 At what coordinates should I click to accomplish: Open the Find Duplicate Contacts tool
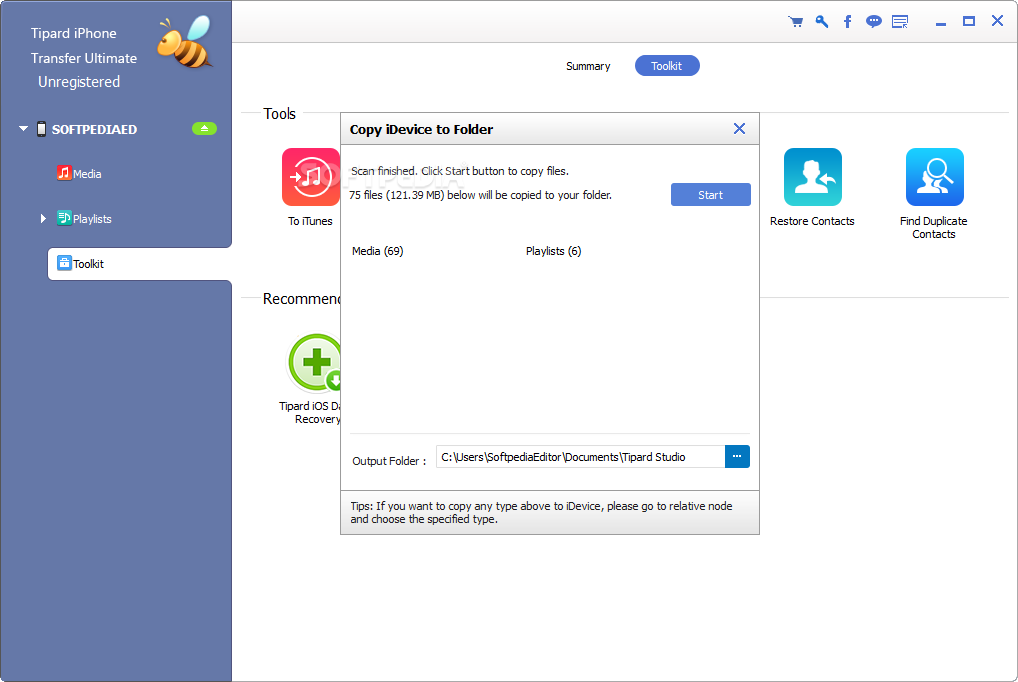tap(934, 194)
